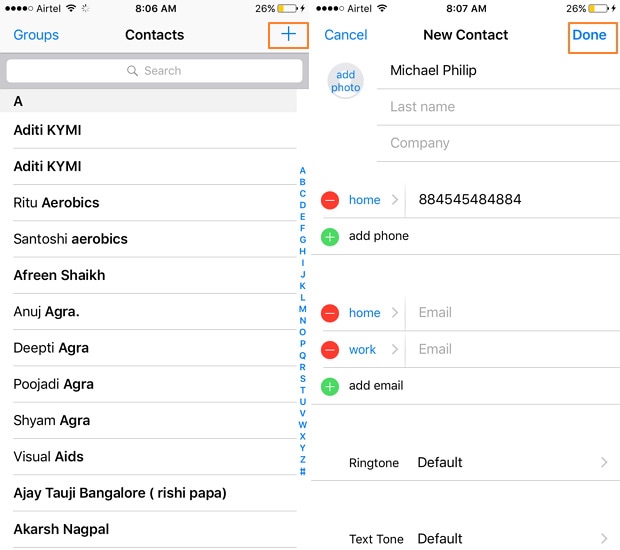Tap section header A
Viewport: 620px width, 550px height.
coord(148,101)
